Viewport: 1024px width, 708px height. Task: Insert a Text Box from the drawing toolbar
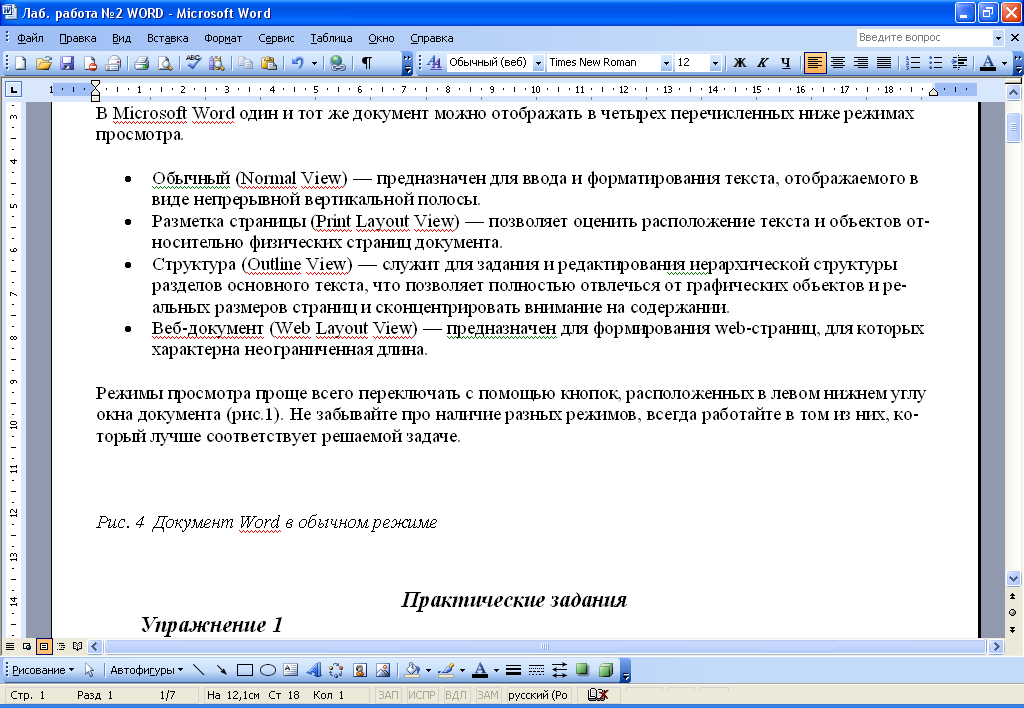coord(291,670)
